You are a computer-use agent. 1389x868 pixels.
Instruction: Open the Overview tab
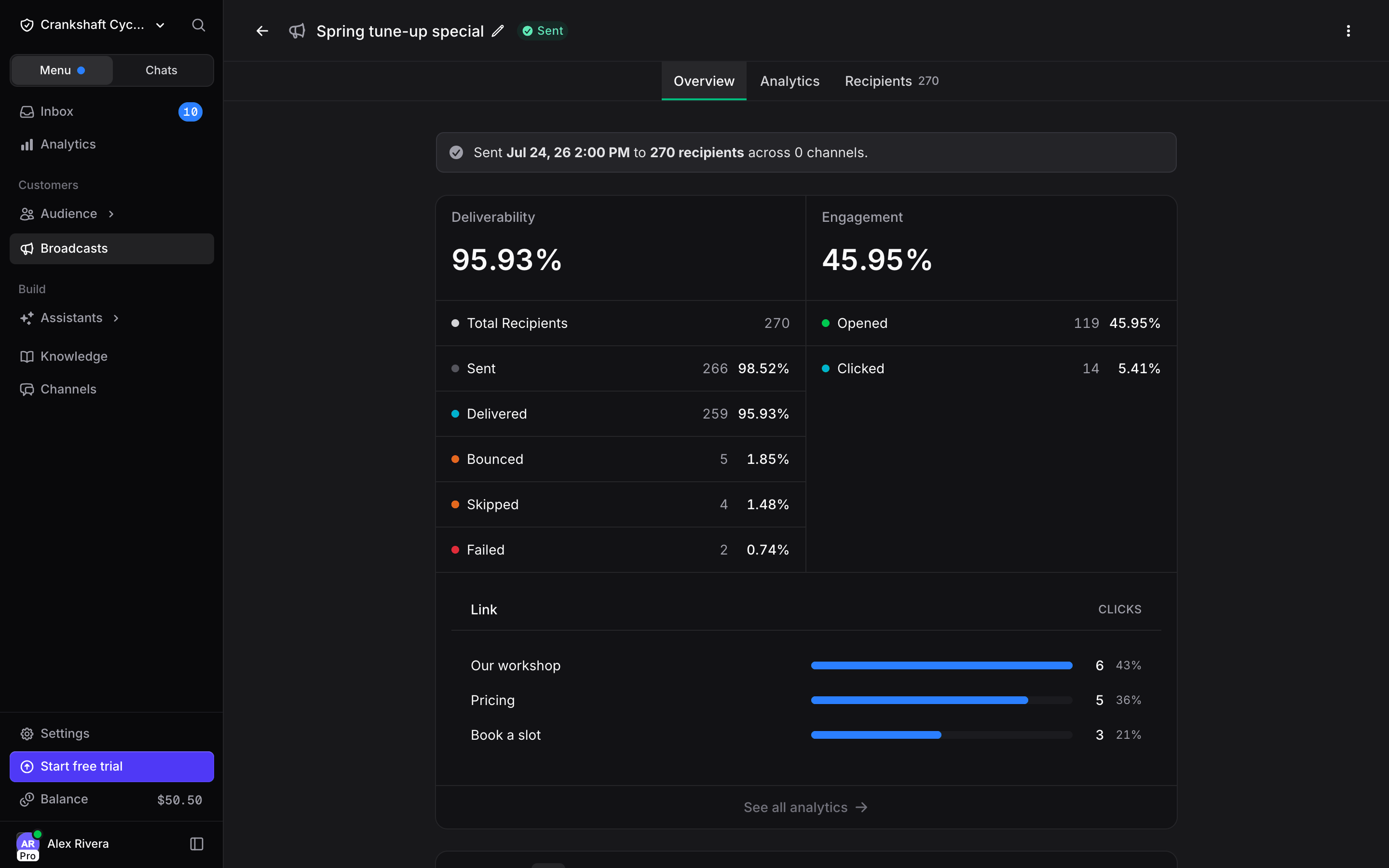[704, 81]
